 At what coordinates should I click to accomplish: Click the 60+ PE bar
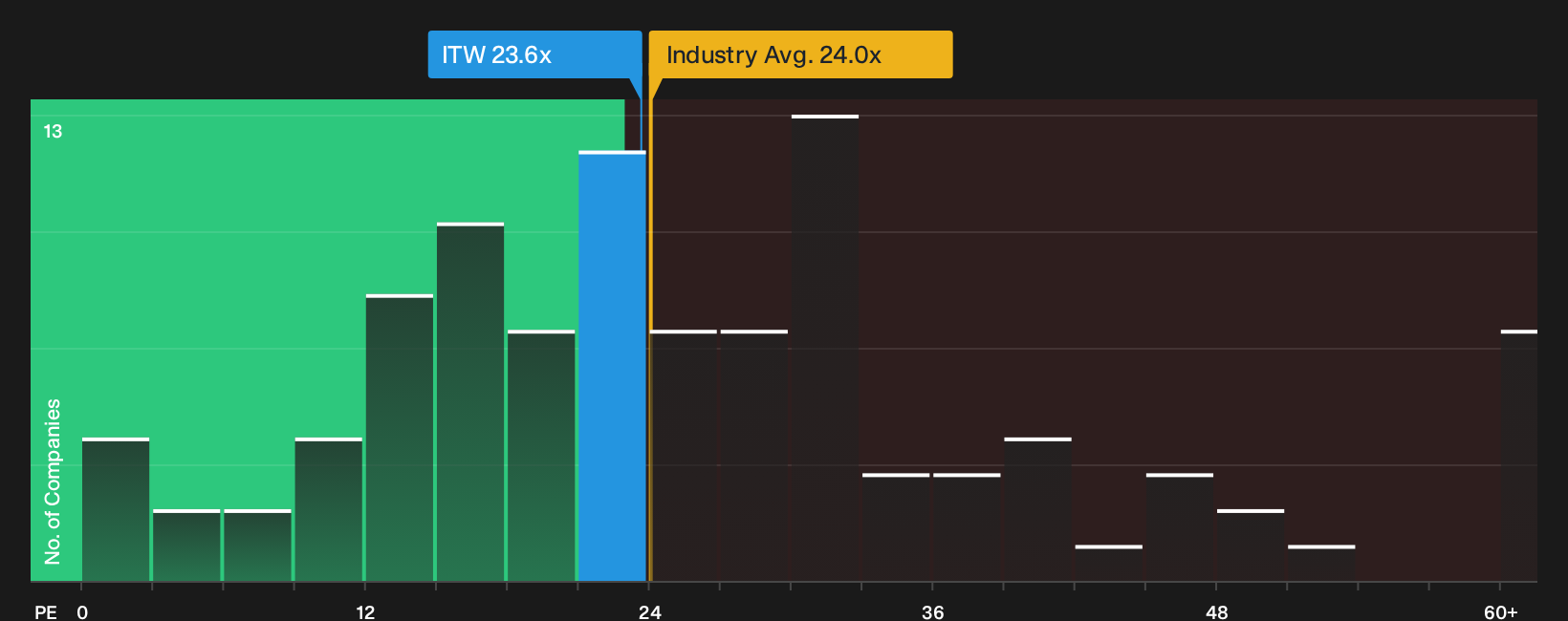click(x=1519, y=456)
